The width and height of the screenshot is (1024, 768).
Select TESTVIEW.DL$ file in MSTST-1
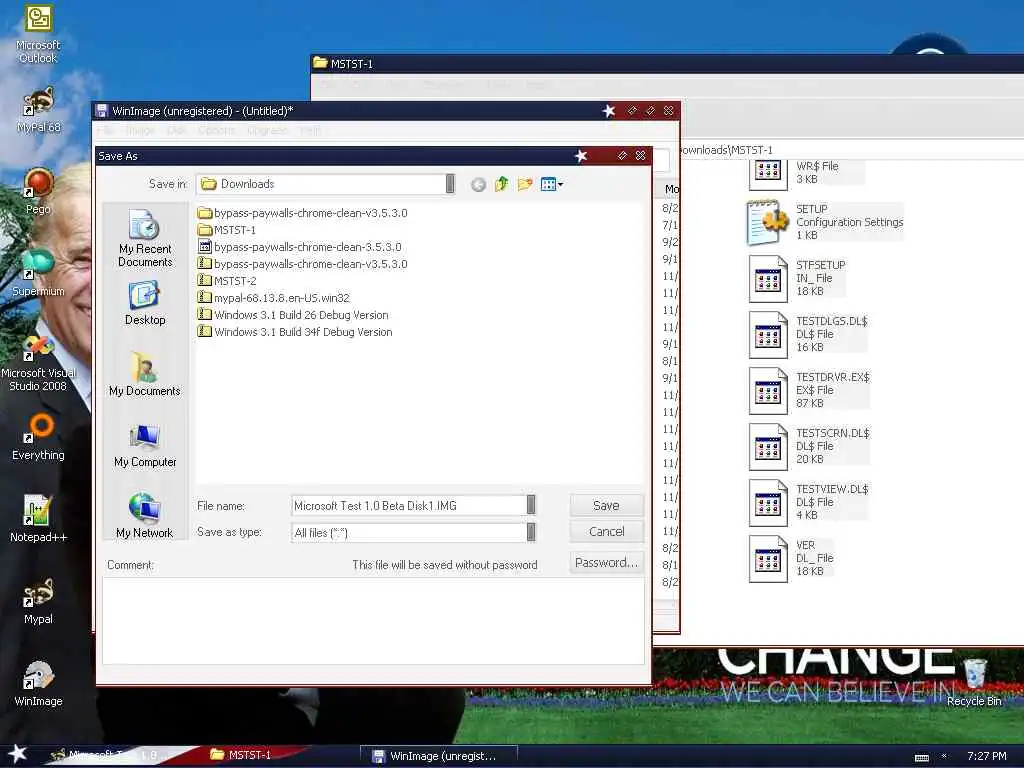click(808, 502)
